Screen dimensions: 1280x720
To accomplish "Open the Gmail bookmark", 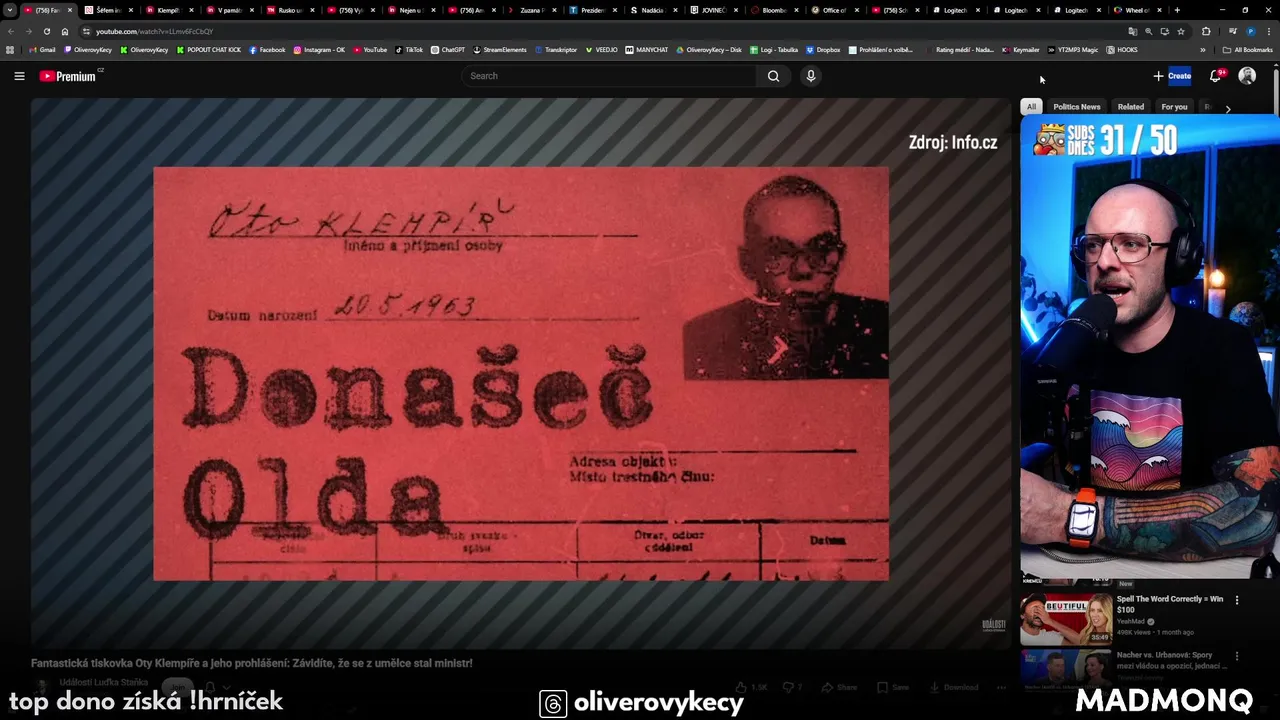I will (x=43, y=50).
